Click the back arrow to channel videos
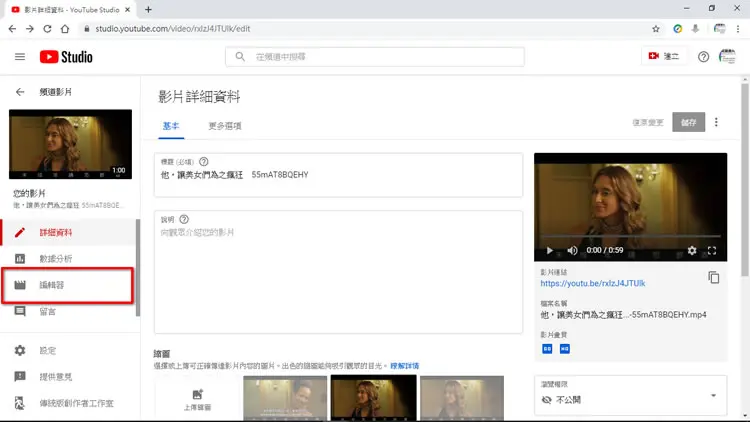The width and height of the screenshot is (750, 422). [x=20, y=92]
